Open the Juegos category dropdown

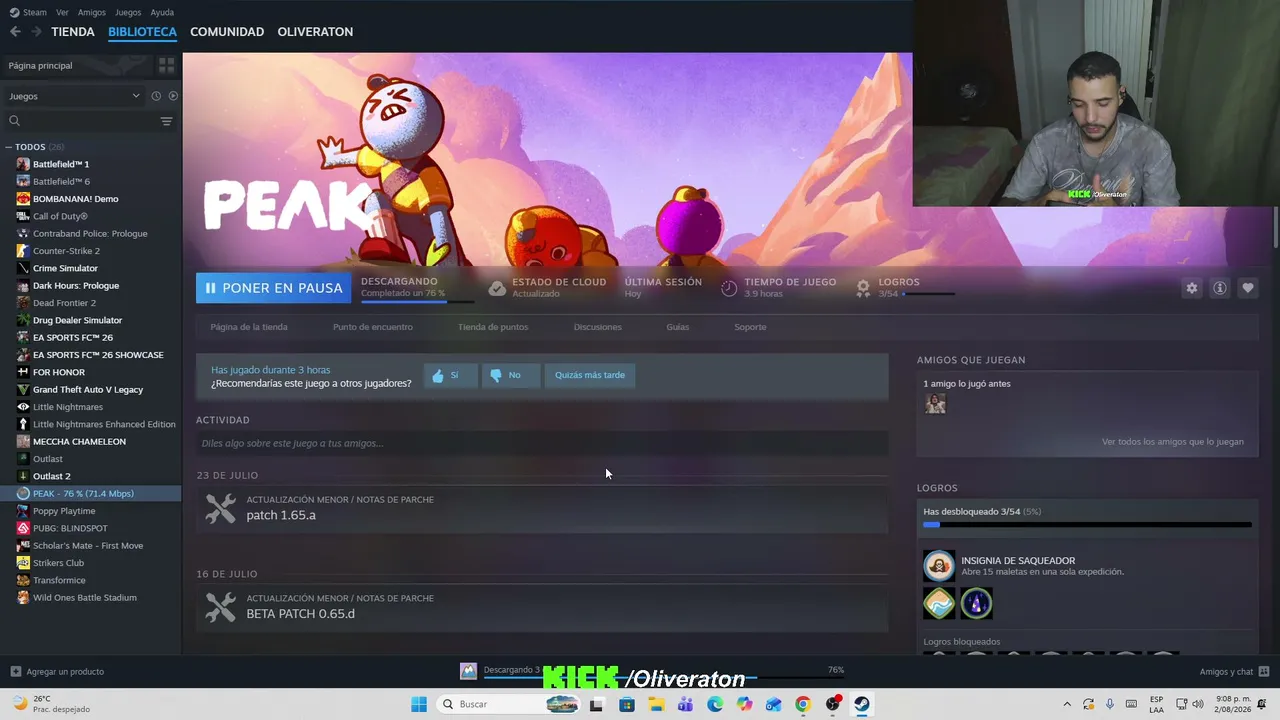(74, 96)
